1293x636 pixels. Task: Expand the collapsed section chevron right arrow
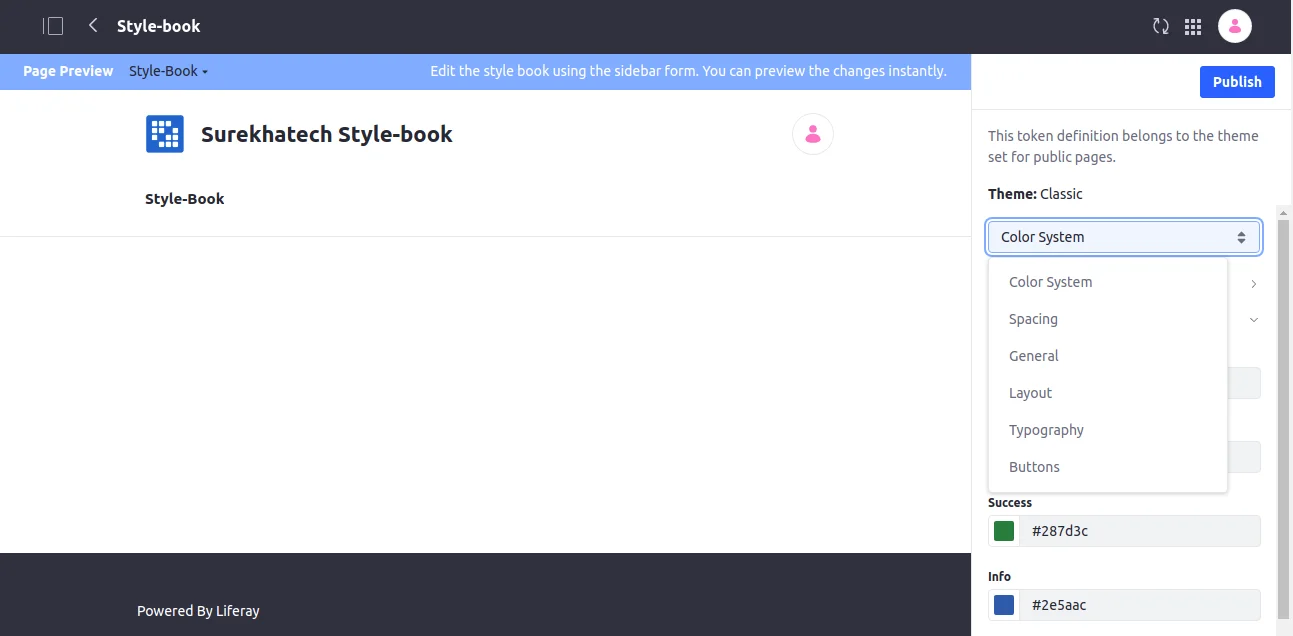pyautogui.click(x=1254, y=284)
